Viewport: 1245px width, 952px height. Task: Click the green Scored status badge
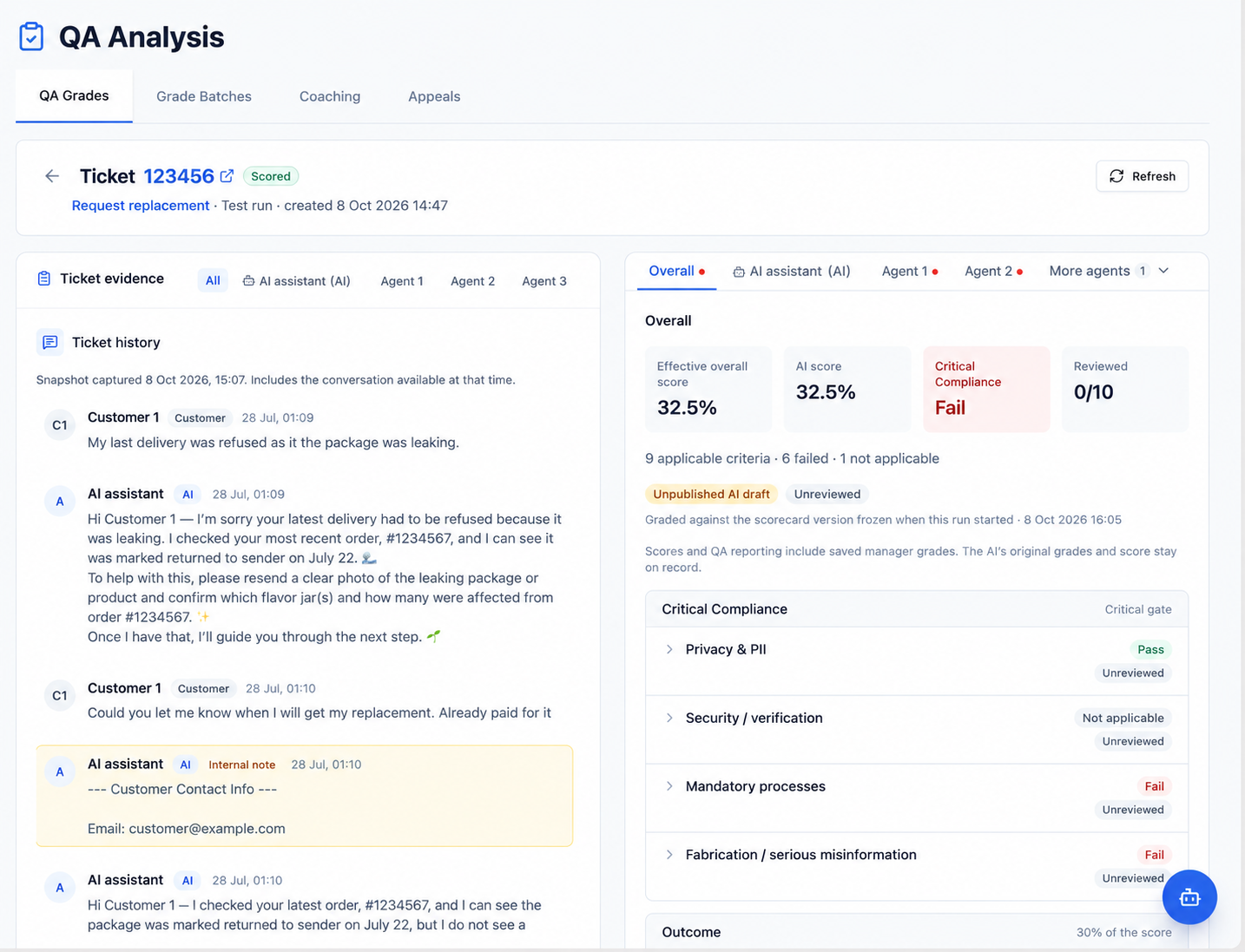click(271, 176)
